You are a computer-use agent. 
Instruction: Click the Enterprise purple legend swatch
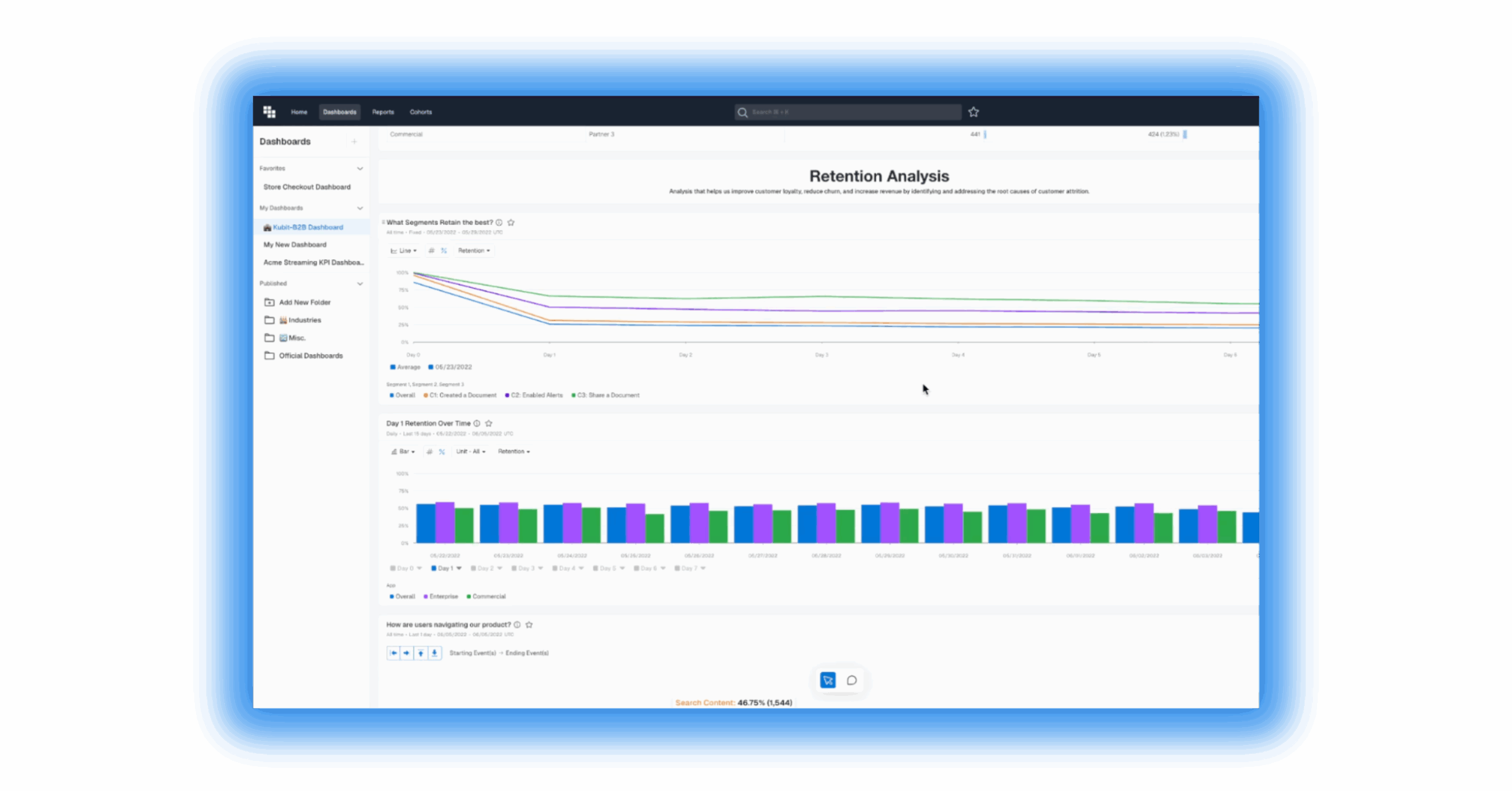tap(426, 597)
